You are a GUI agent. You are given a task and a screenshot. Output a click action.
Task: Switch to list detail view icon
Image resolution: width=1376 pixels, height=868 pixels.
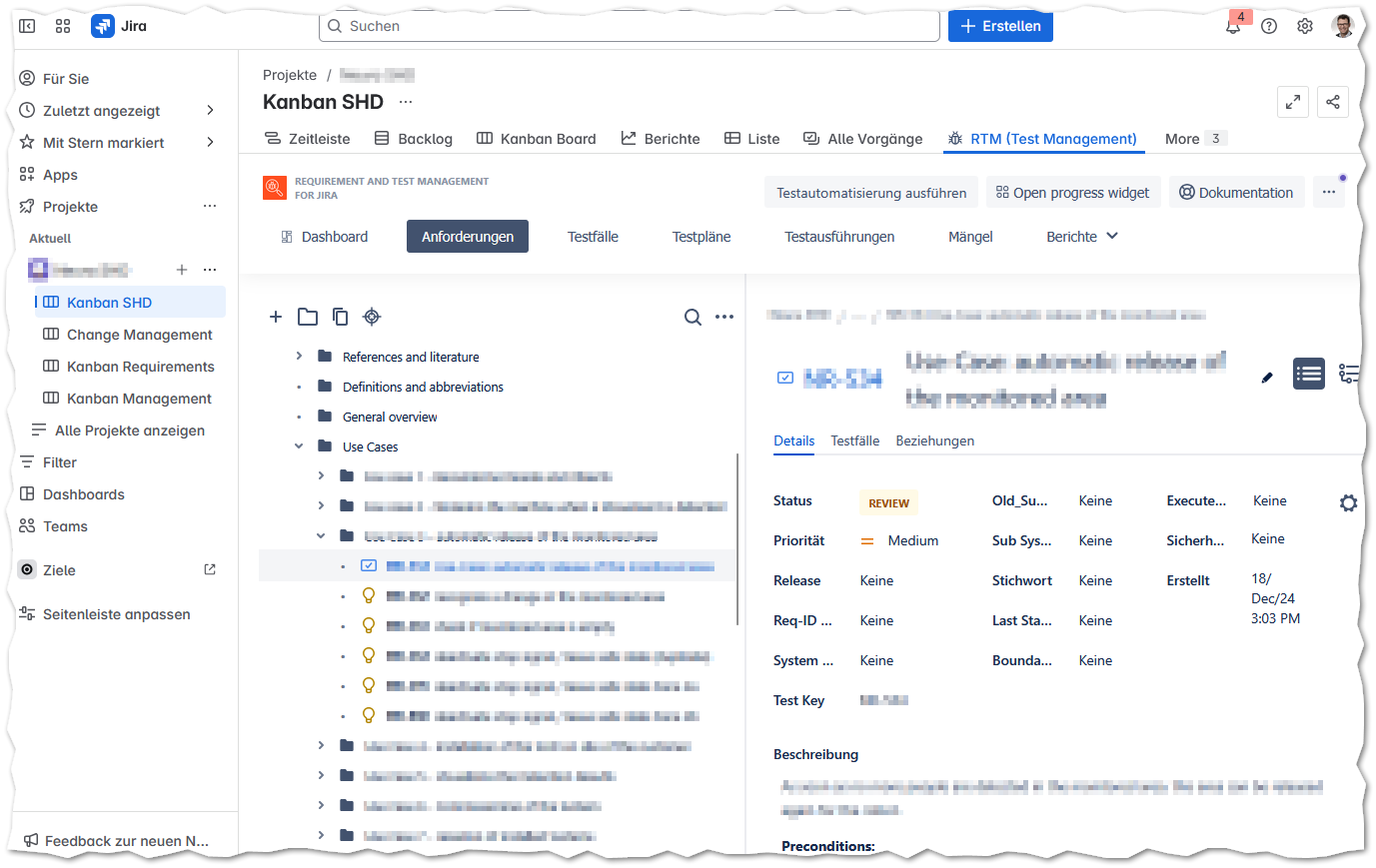(1309, 375)
